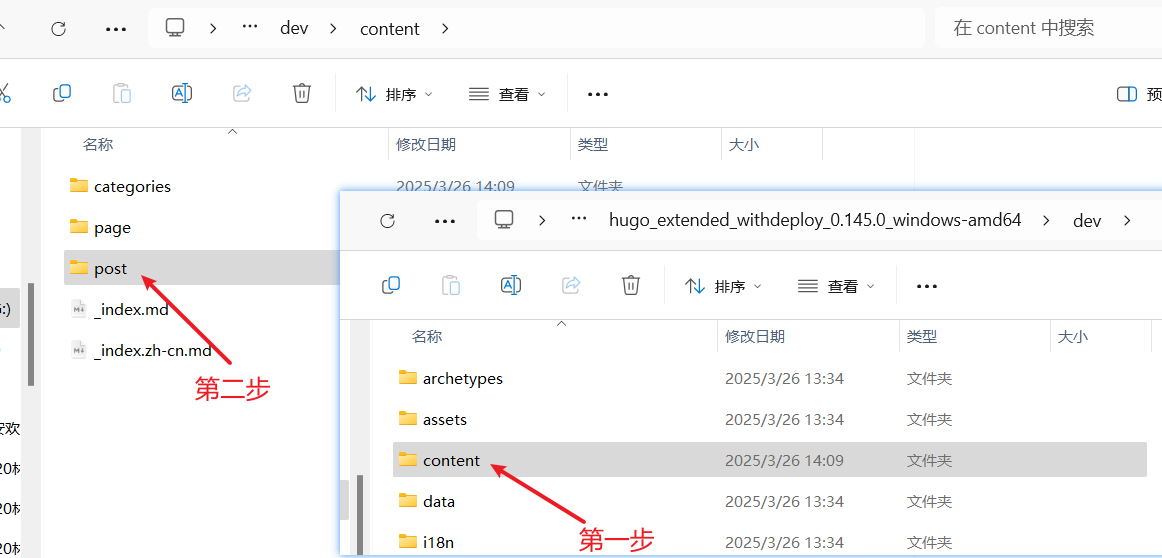Select the _index.zh-cn.md file
The width and height of the screenshot is (1162, 558).
coord(152,350)
